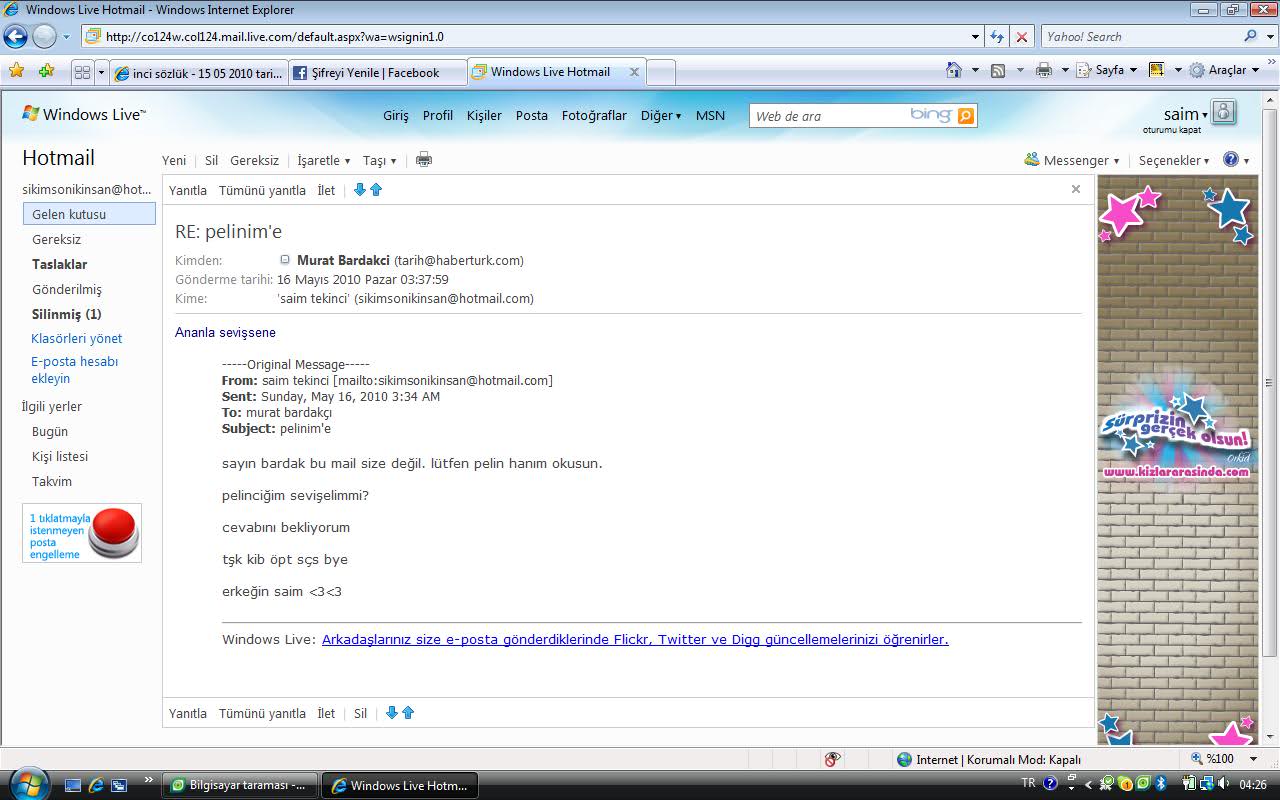
Task: Click Yeni to compose new mail
Action: tap(174, 160)
